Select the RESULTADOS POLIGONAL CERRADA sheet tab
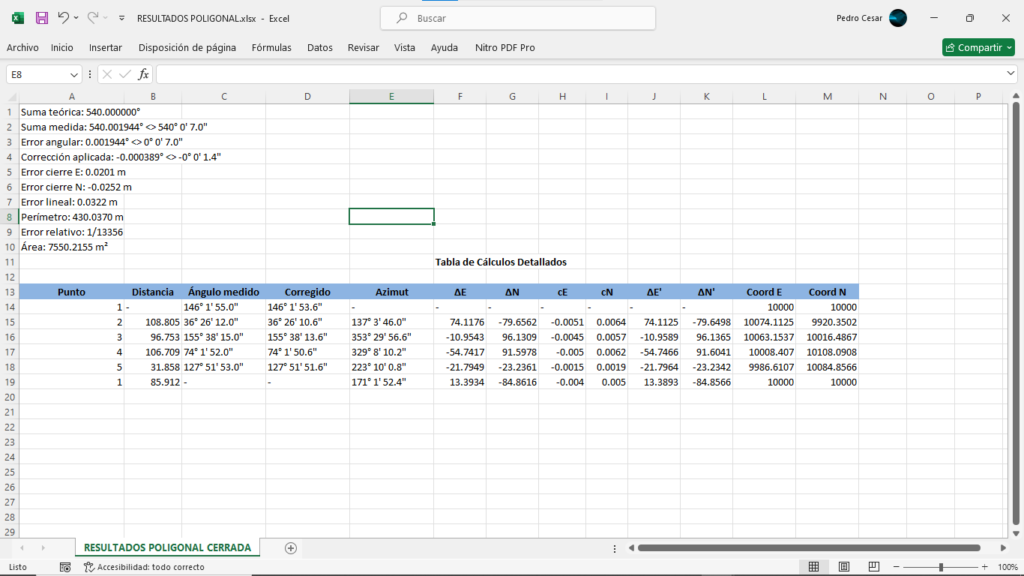Image resolution: width=1024 pixels, height=576 pixels. point(167,548)
